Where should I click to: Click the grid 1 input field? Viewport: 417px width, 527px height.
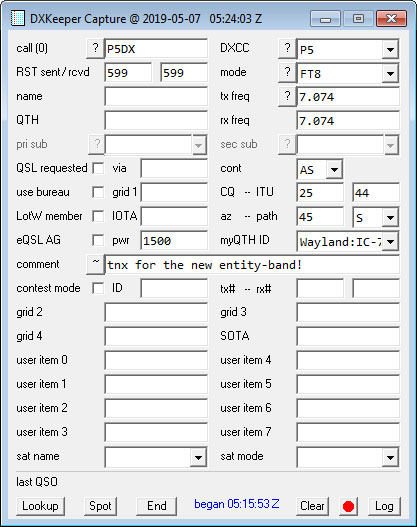174,192
